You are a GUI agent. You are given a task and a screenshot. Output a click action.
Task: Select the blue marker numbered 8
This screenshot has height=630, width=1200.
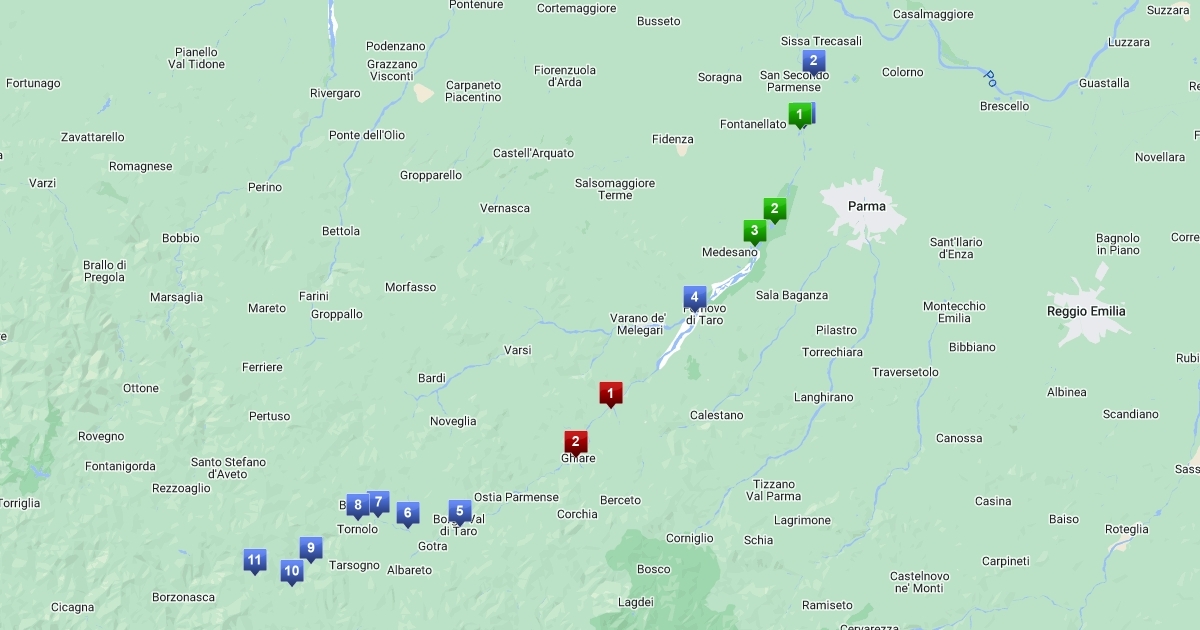point(356,505)
